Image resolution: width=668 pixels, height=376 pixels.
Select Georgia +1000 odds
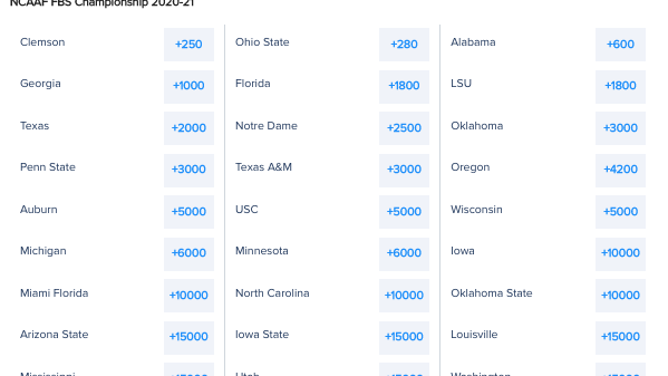tap(189, 86)
